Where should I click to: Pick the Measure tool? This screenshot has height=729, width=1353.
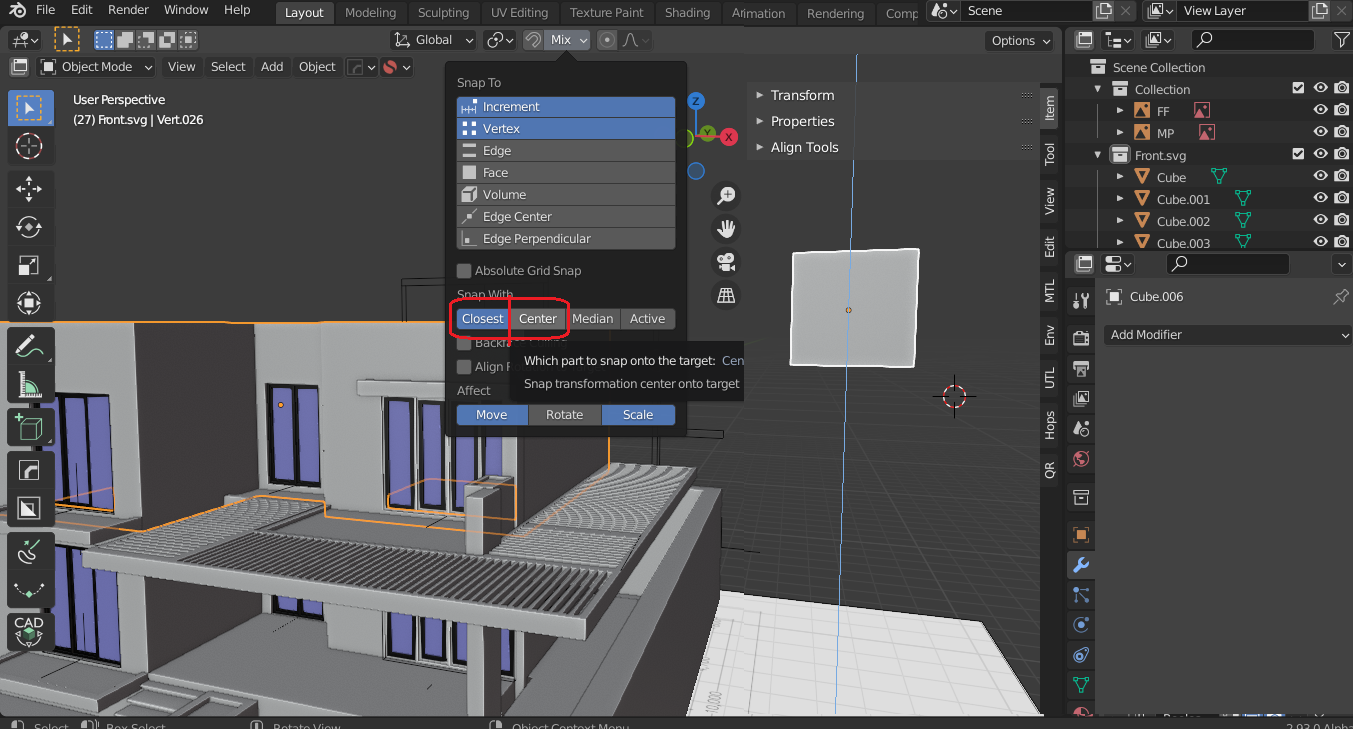pos(29,385)
